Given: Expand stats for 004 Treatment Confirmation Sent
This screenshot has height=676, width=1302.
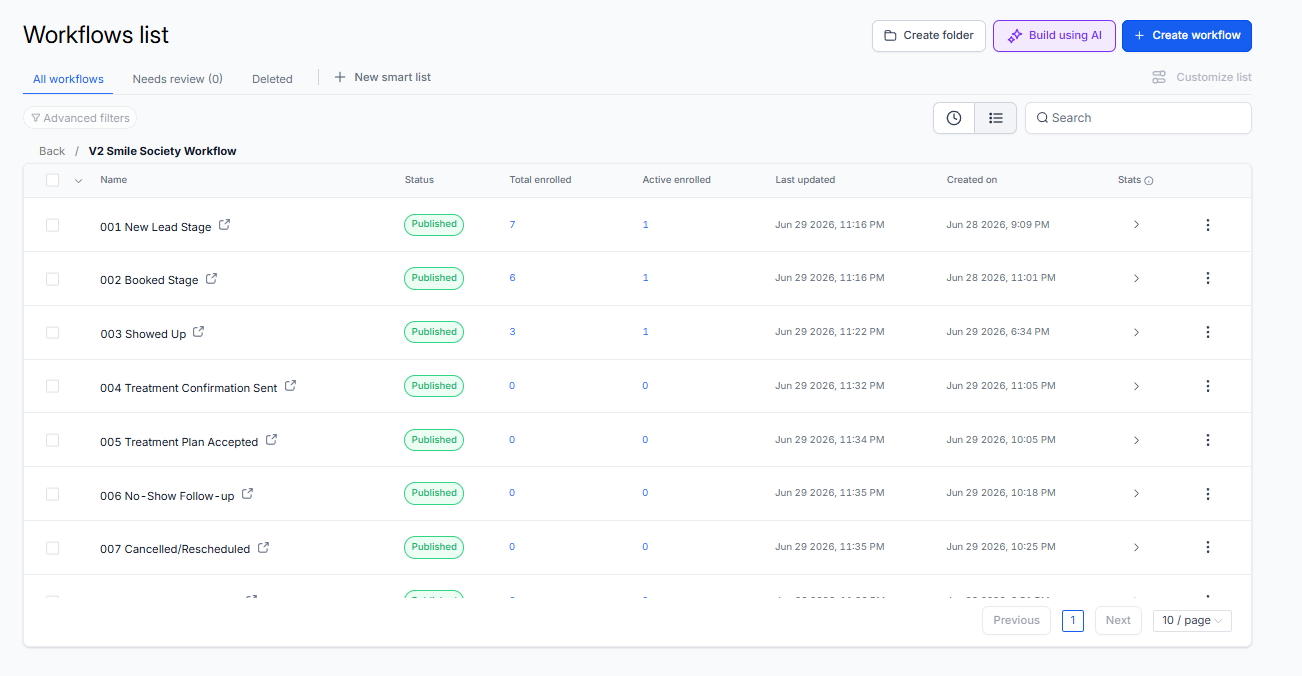Looking at the screenshot, I should click(x=1136, y=386).
